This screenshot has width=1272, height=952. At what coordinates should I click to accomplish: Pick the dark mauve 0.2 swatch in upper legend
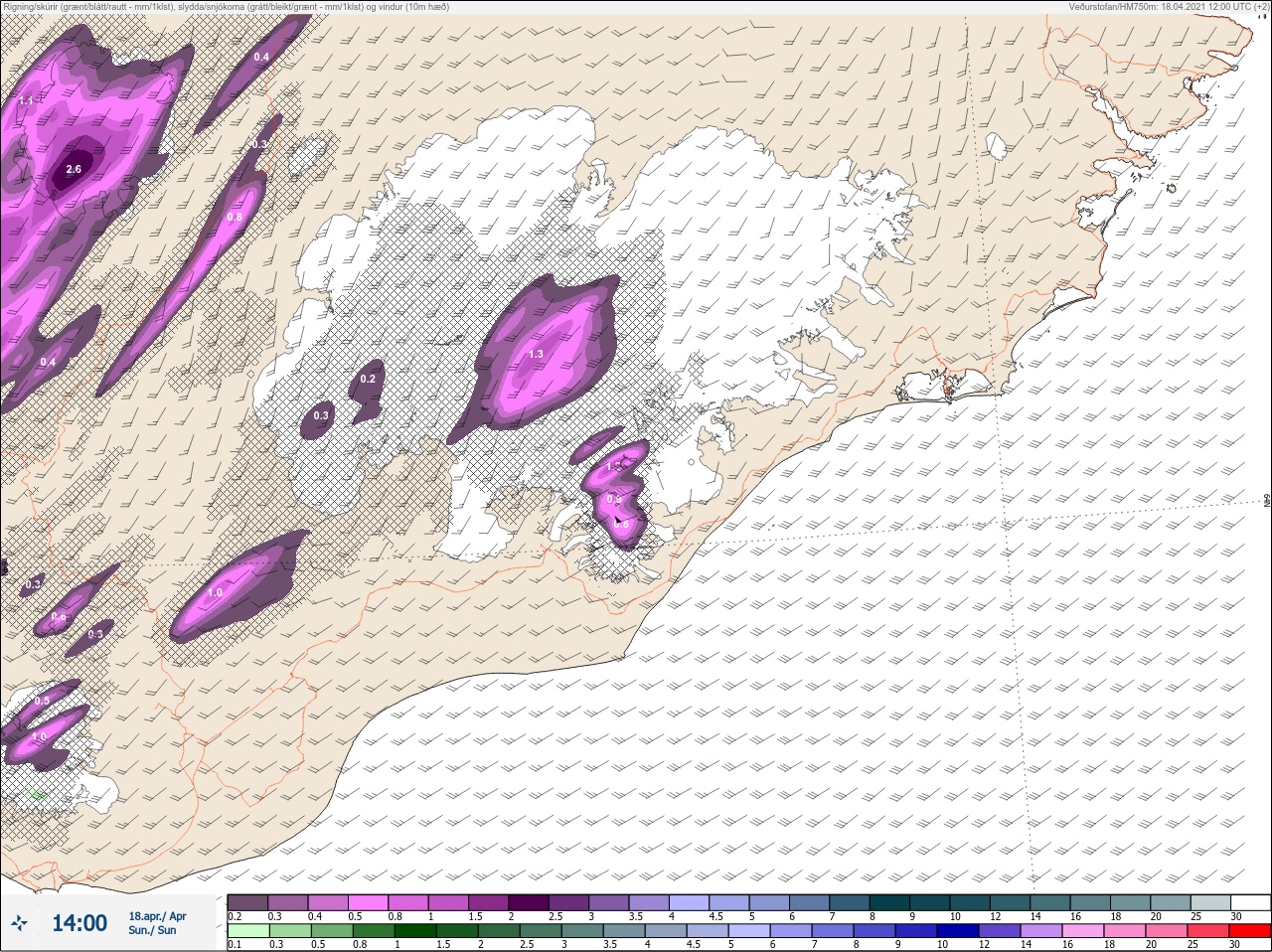point(247,902)
